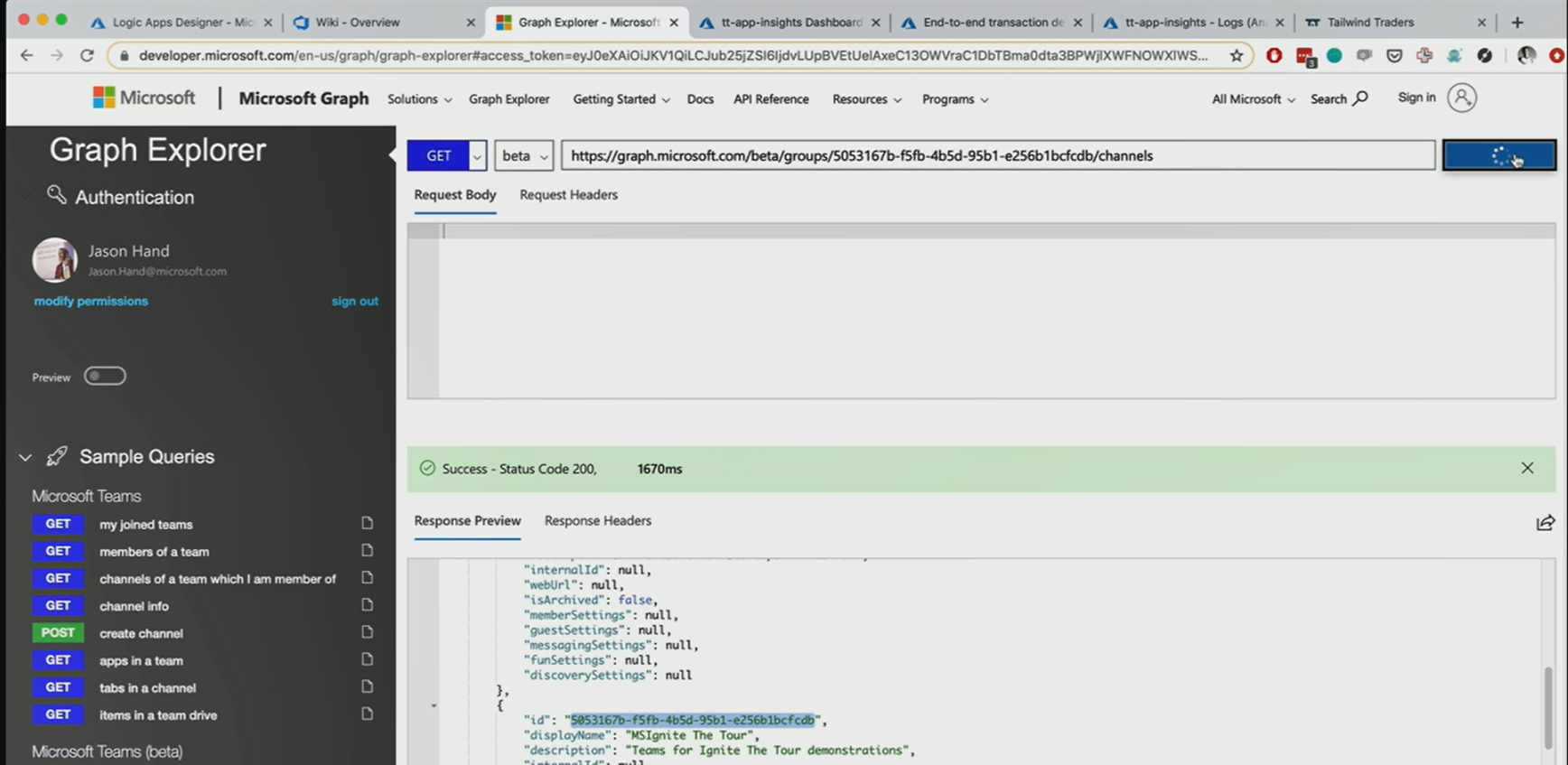Image resolution: width=1568 pixels, height=765 pixels.
Task: Click the Run Query button
Action: click(1498, 155)
